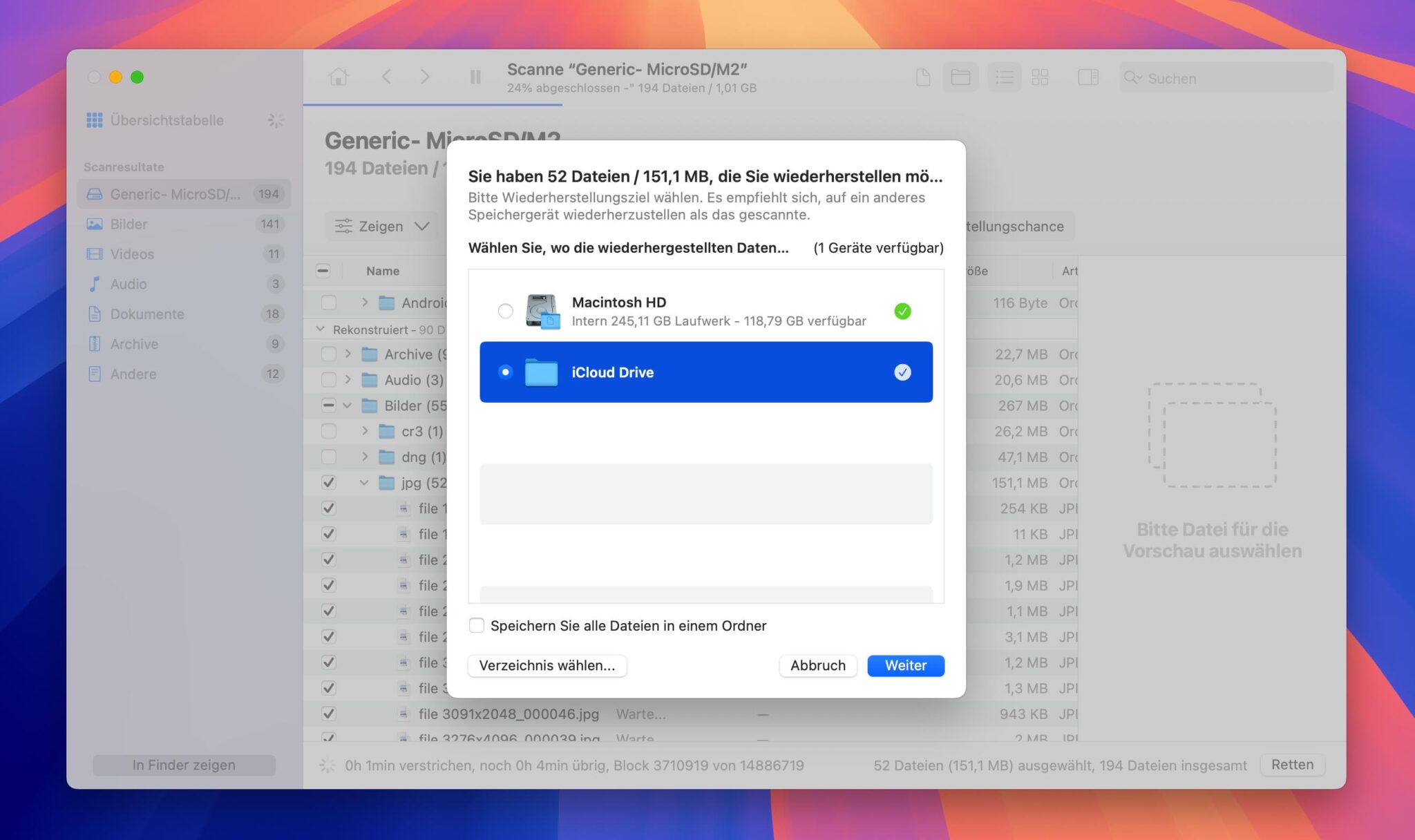Cancel the dialog with Abbruch

point(818,665)
